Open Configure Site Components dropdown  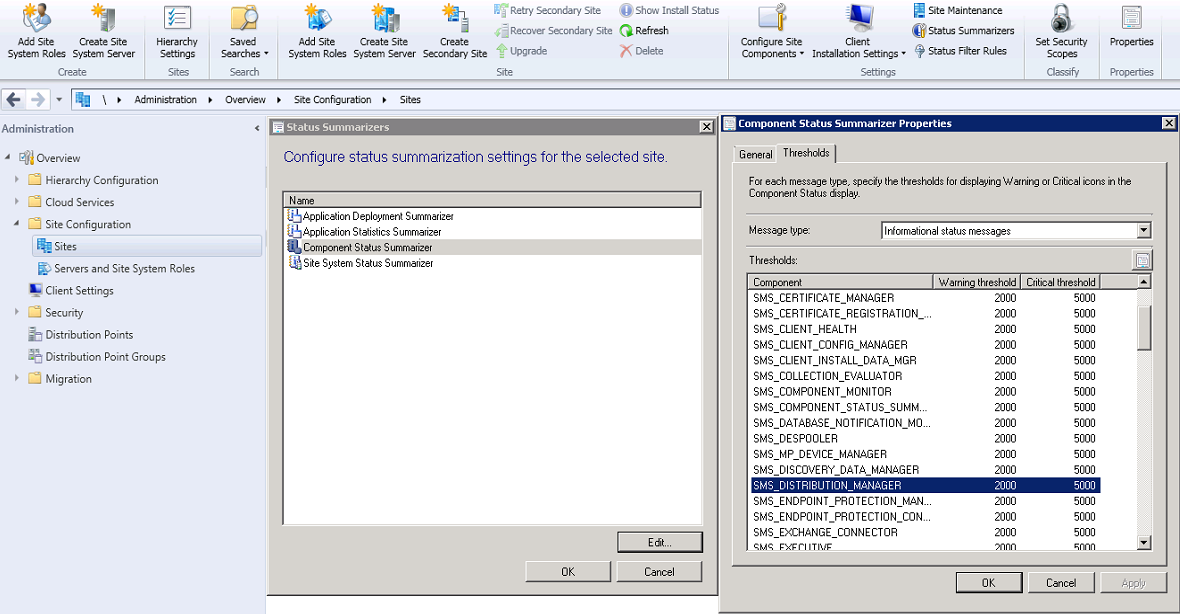[771, 32]
